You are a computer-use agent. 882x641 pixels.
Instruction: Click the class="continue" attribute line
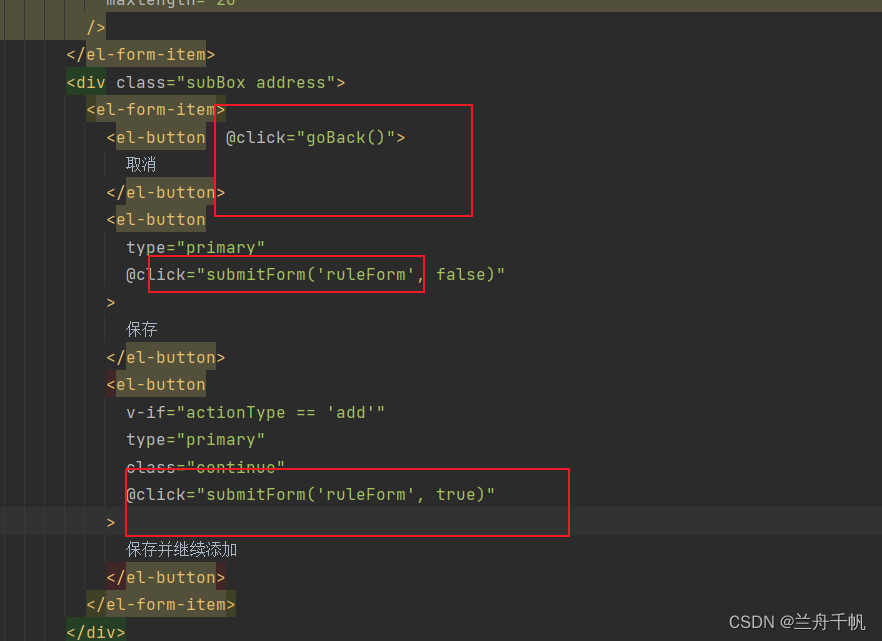click(x=205, y=467)
